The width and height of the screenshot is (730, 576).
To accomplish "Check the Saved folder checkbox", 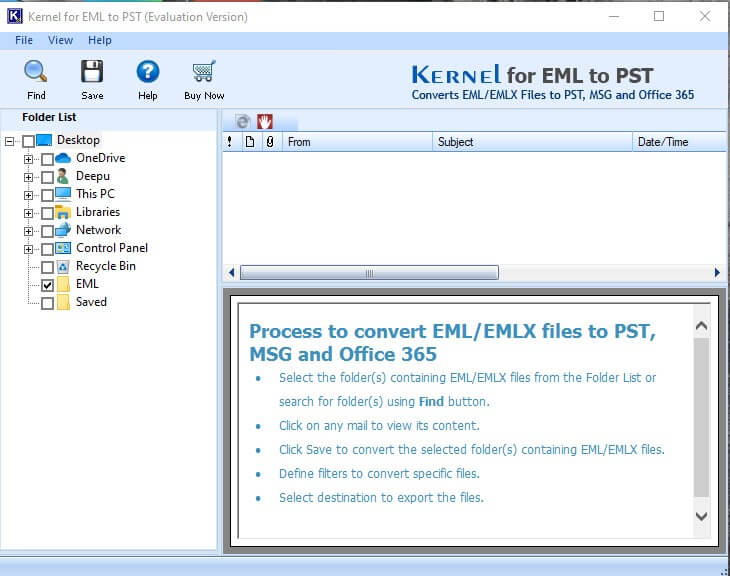I will (47, 304).
